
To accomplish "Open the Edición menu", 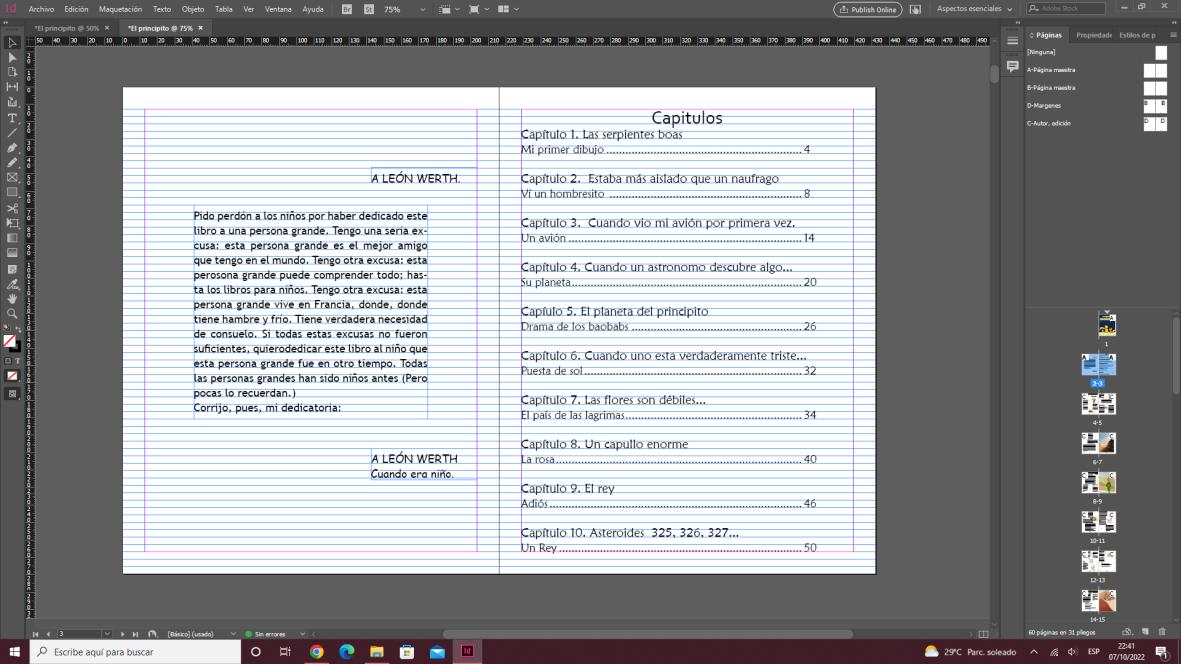I will (76, 9).
